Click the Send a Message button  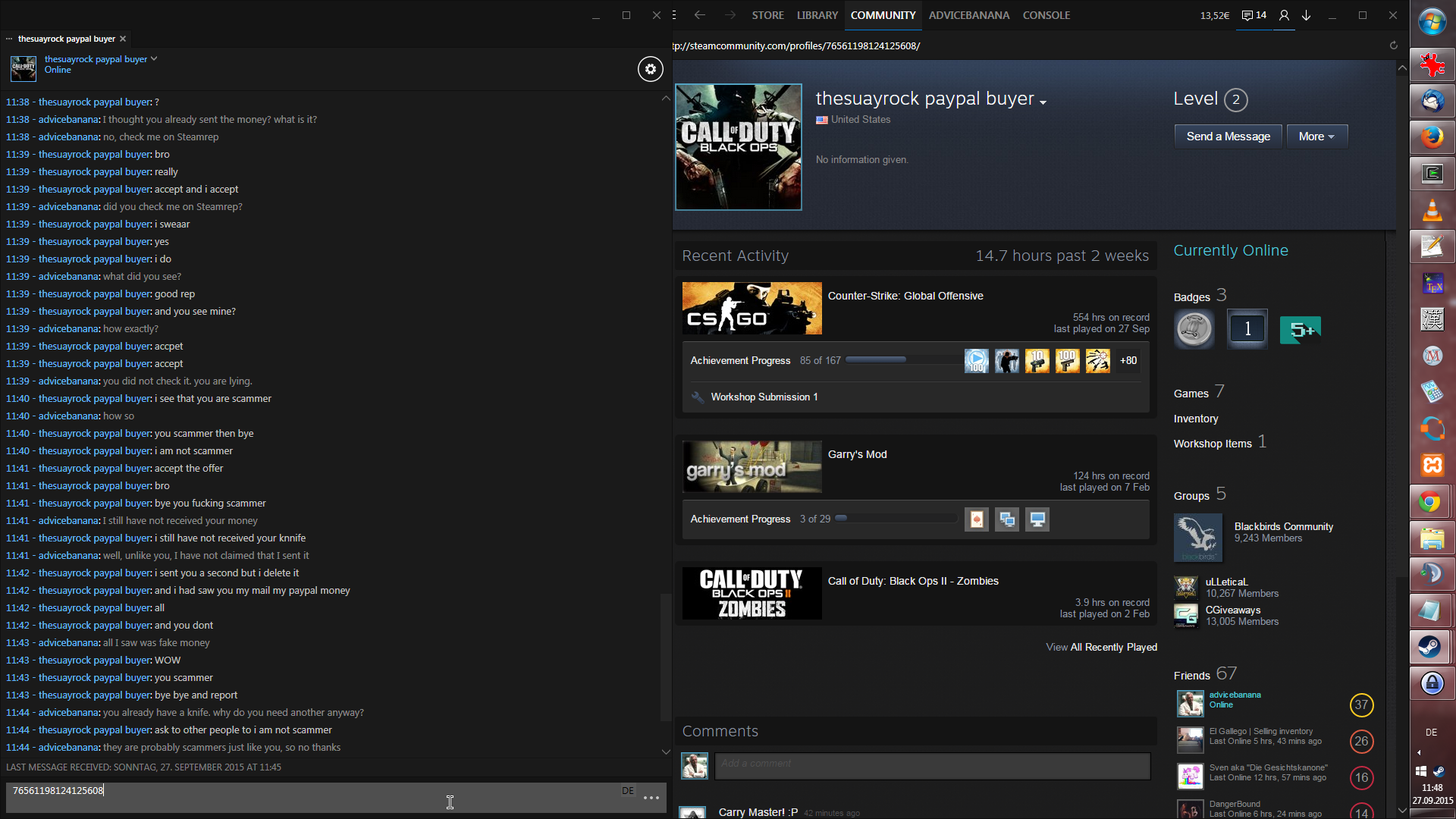point(1228,136)
